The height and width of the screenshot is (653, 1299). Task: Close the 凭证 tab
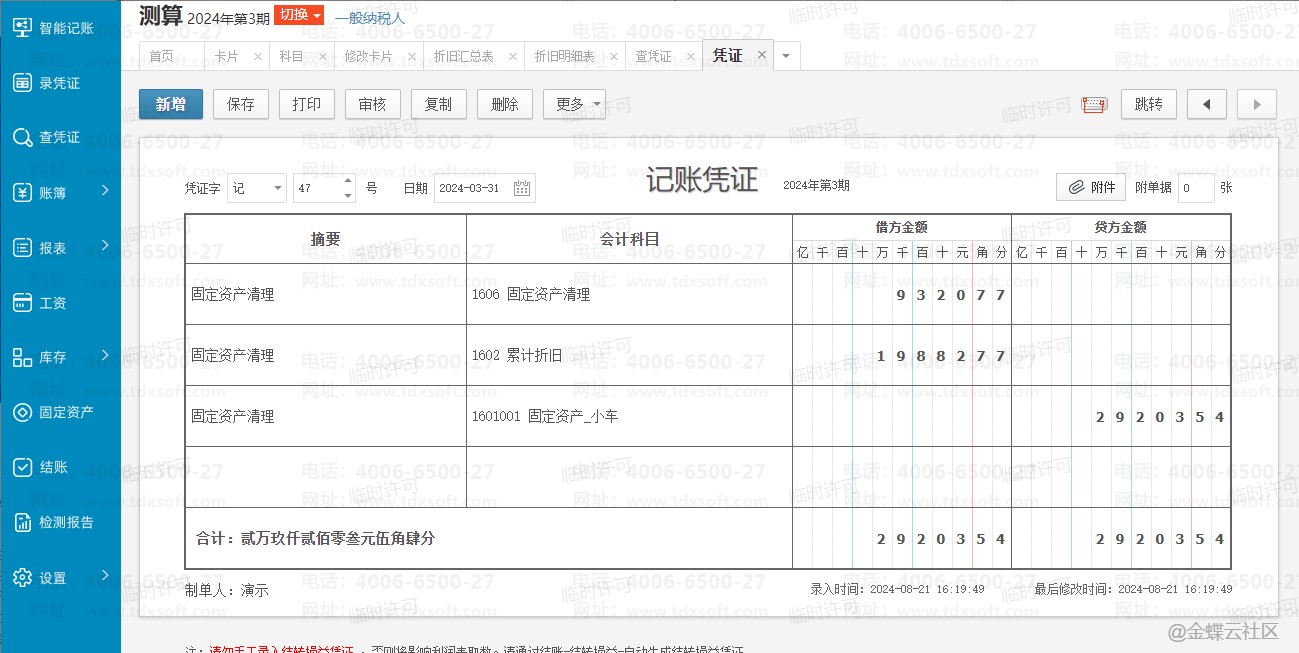point(762,55)
